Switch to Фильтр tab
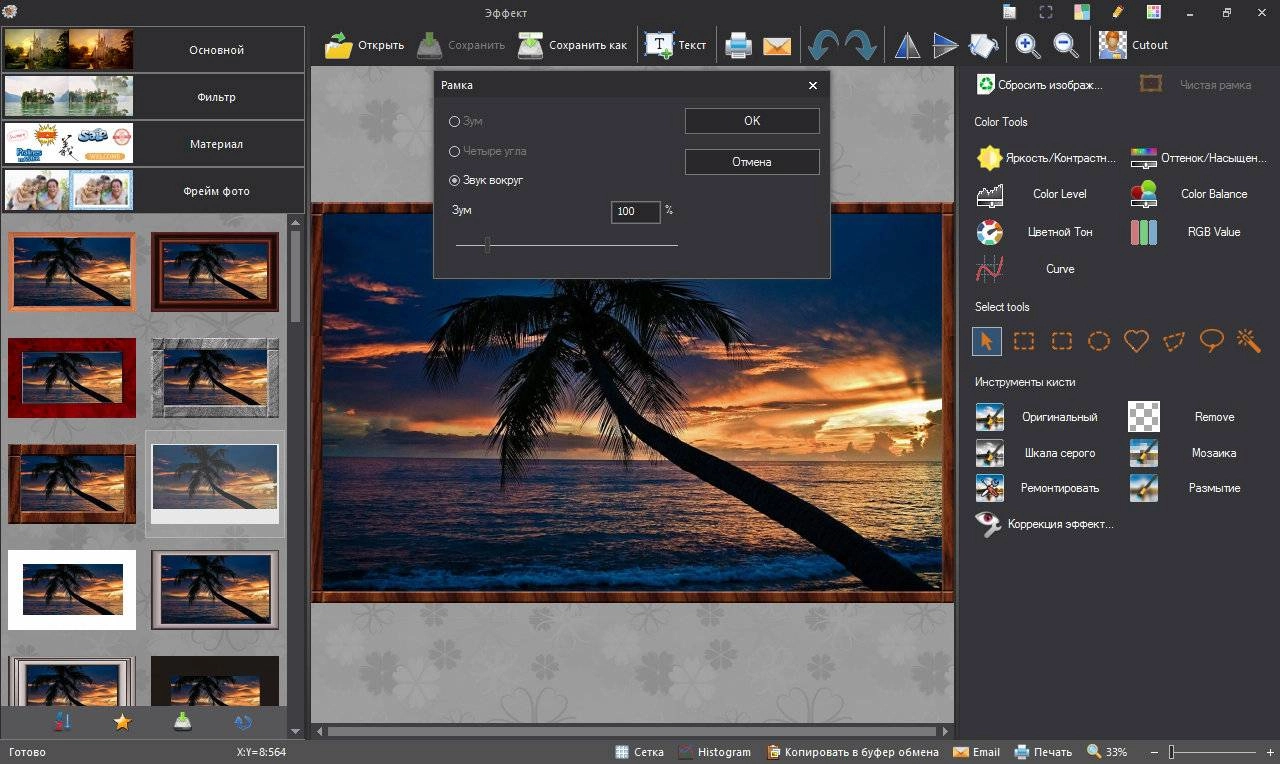Screen dimensions: 1280x764 153,97
